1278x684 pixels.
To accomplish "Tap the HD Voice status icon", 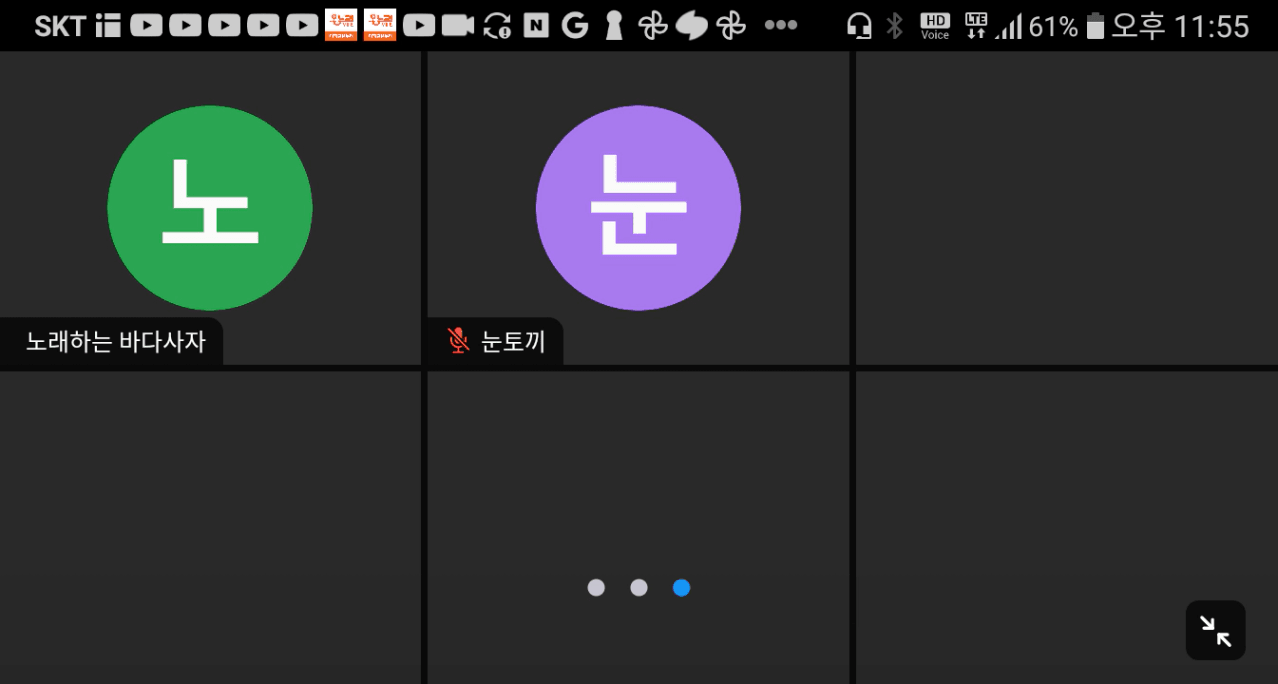I will click(x=935, y=26).
